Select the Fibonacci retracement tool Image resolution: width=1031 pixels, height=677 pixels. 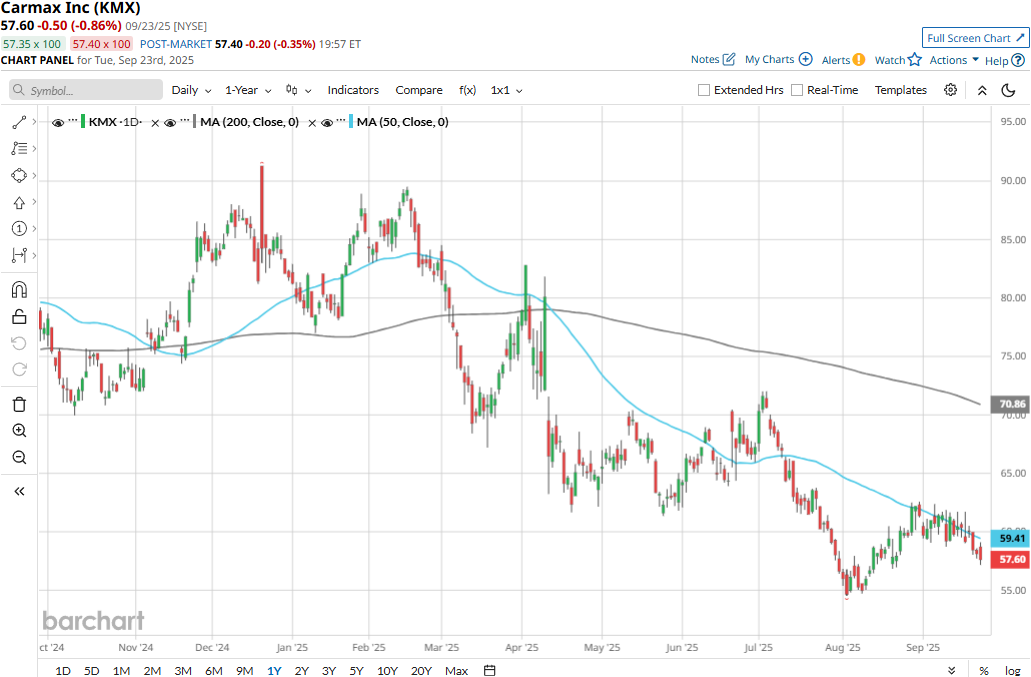(19, 149)
